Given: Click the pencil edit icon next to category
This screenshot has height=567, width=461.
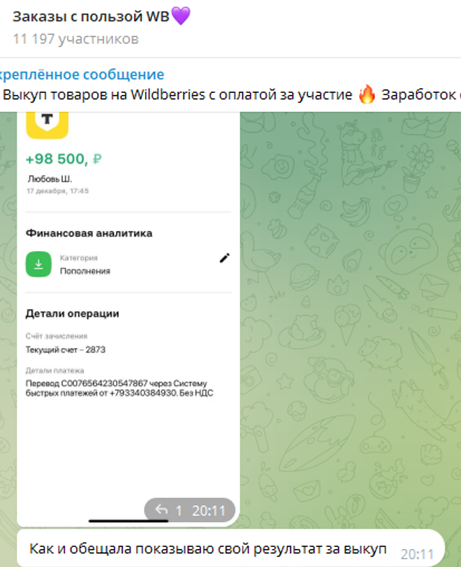Looking at the screenshot, I should pos(225,258).
